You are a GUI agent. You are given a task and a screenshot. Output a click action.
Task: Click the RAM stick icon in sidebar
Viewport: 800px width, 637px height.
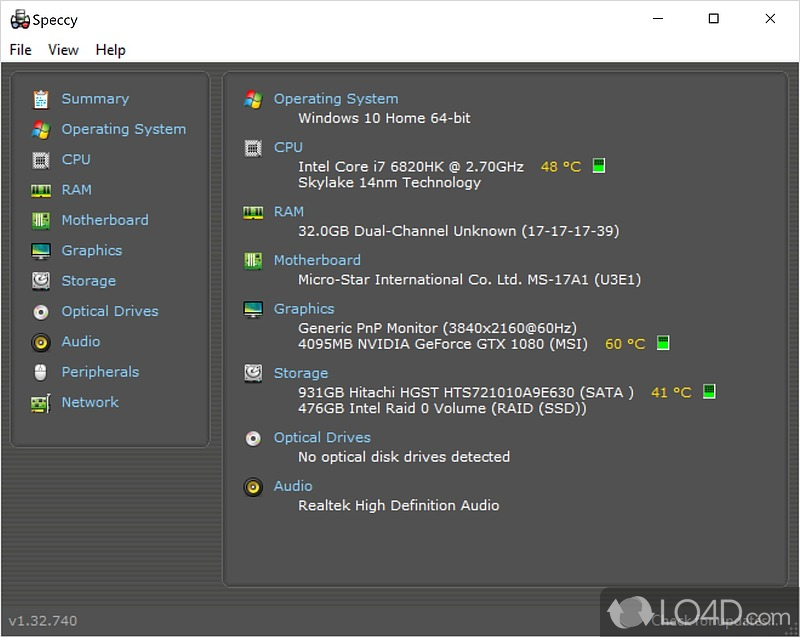pos(41,191)
